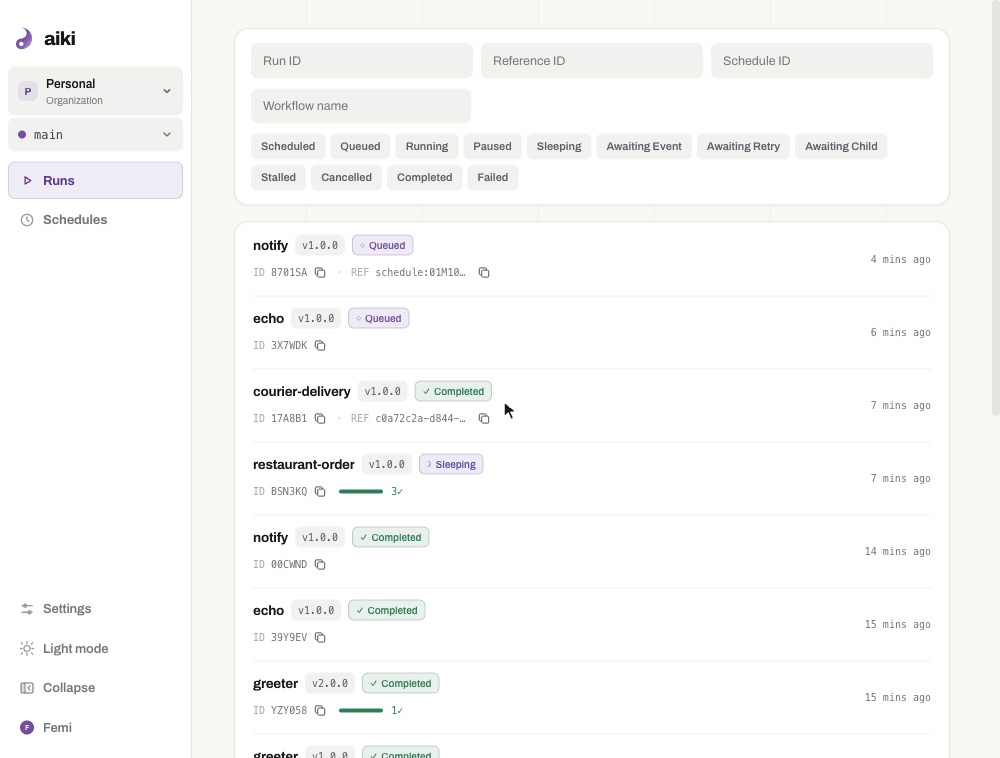The width and height of the screenshot is (1000, 758).
Task: Click the '14 mins ago' timestamp
Action: coord(897,551)
